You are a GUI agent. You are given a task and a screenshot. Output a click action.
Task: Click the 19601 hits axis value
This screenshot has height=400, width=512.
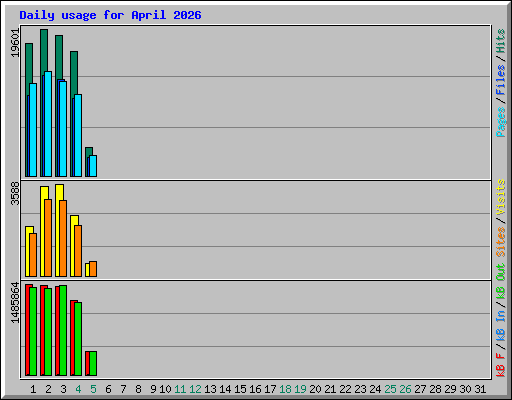coord(15,43)
